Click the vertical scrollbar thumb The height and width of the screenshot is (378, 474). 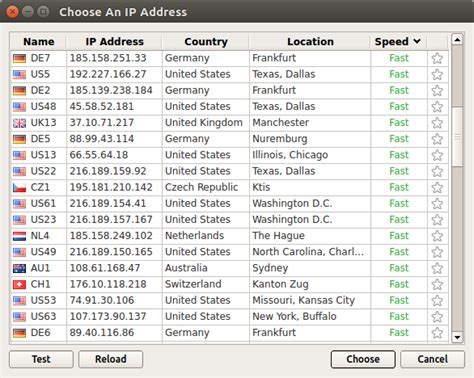pyautogui.click(x=457, y=137)
